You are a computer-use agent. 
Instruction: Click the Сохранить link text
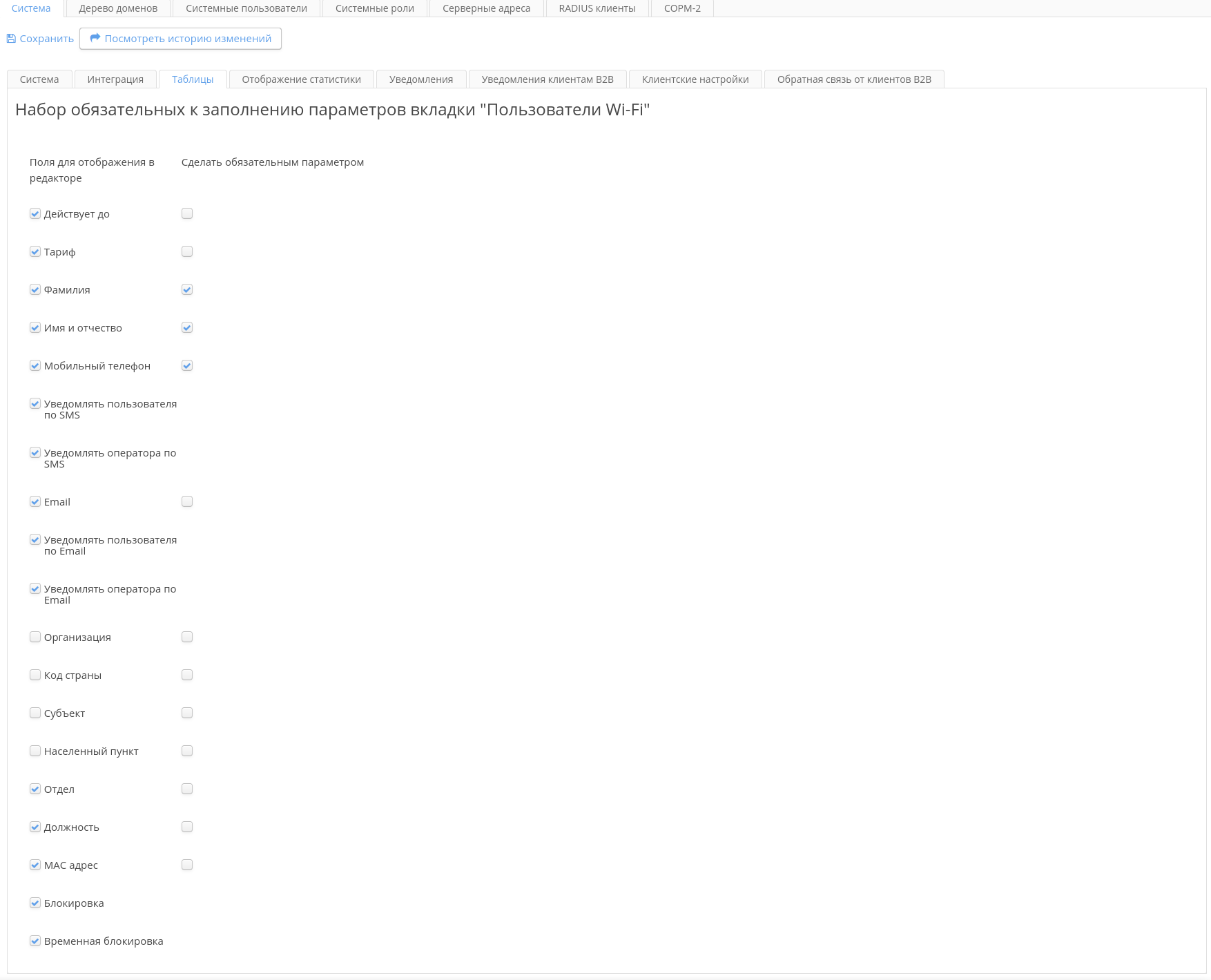pos(46,39)
